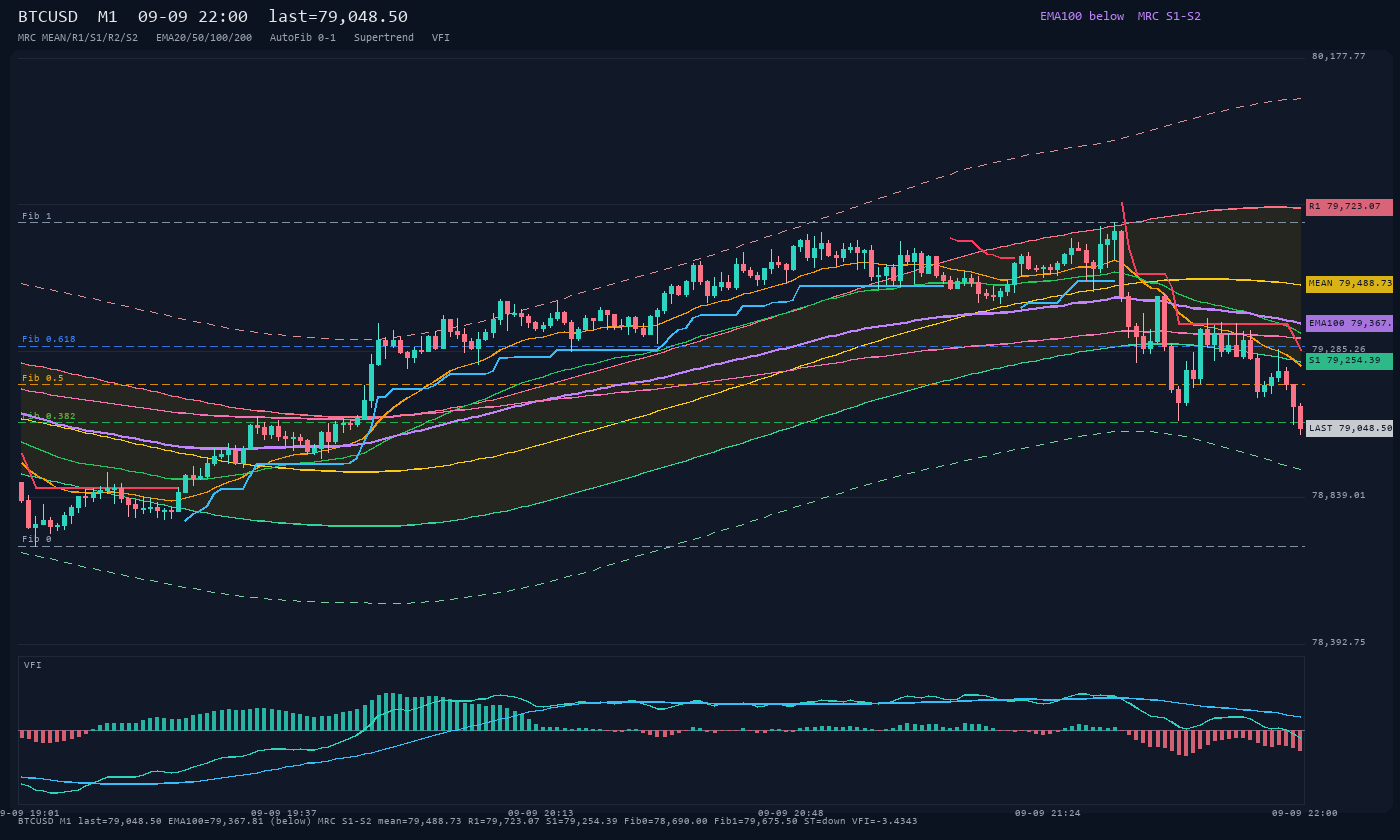This screenshot has width=1400, height=840.
Task: Select the blue Fib 0.618 level label
Action: tap(49, 339)
